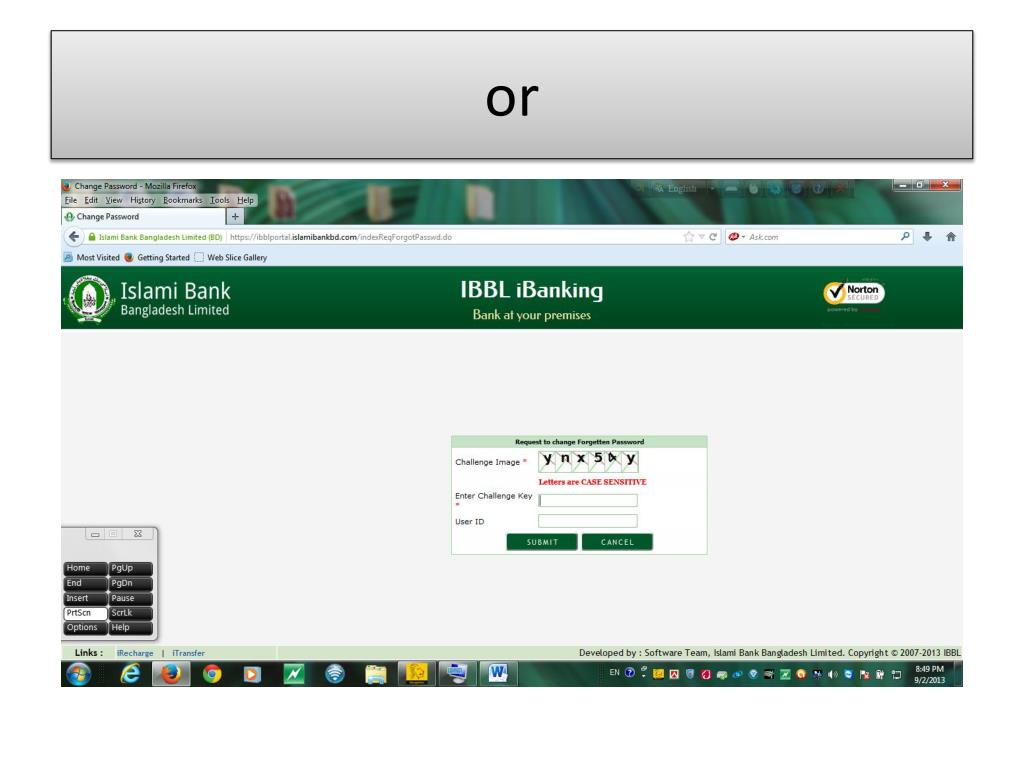Open the iTransfer link
Image resolution: width=1024 pixels, height=768 pixels.
pyautogui.click(x=188, y=653)
